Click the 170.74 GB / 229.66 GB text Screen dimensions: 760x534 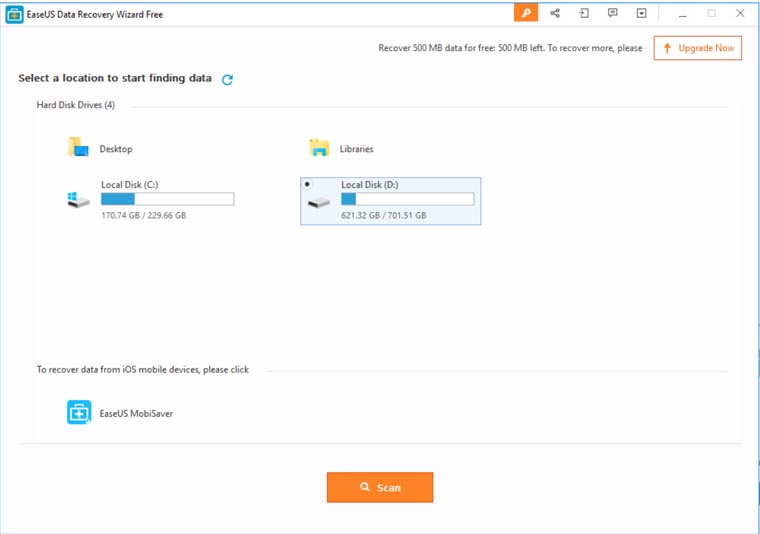click(x=143, y=216)
